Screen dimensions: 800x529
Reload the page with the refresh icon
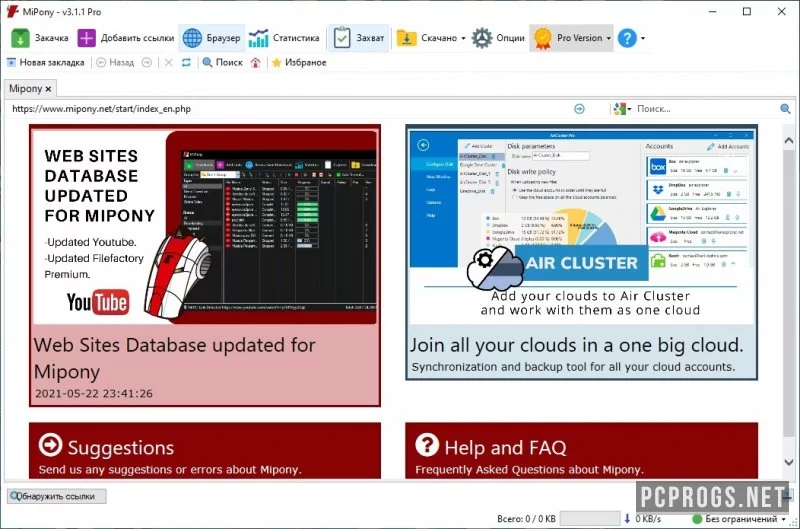point(186,62)
